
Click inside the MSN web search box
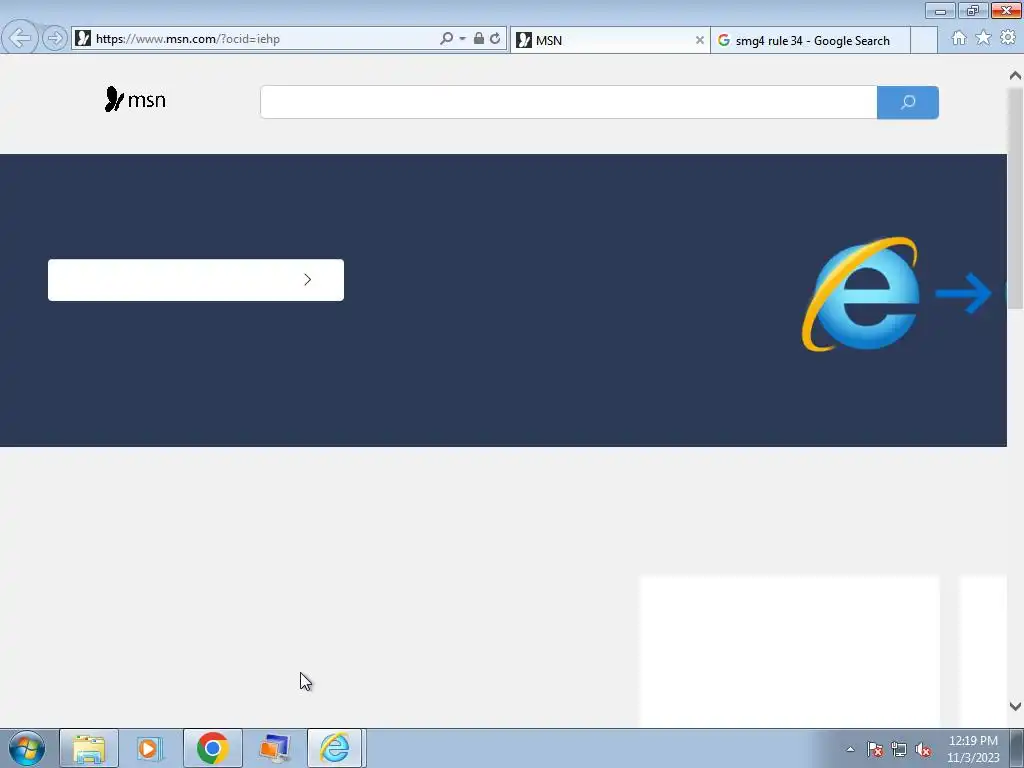click(x=568, y=102)
